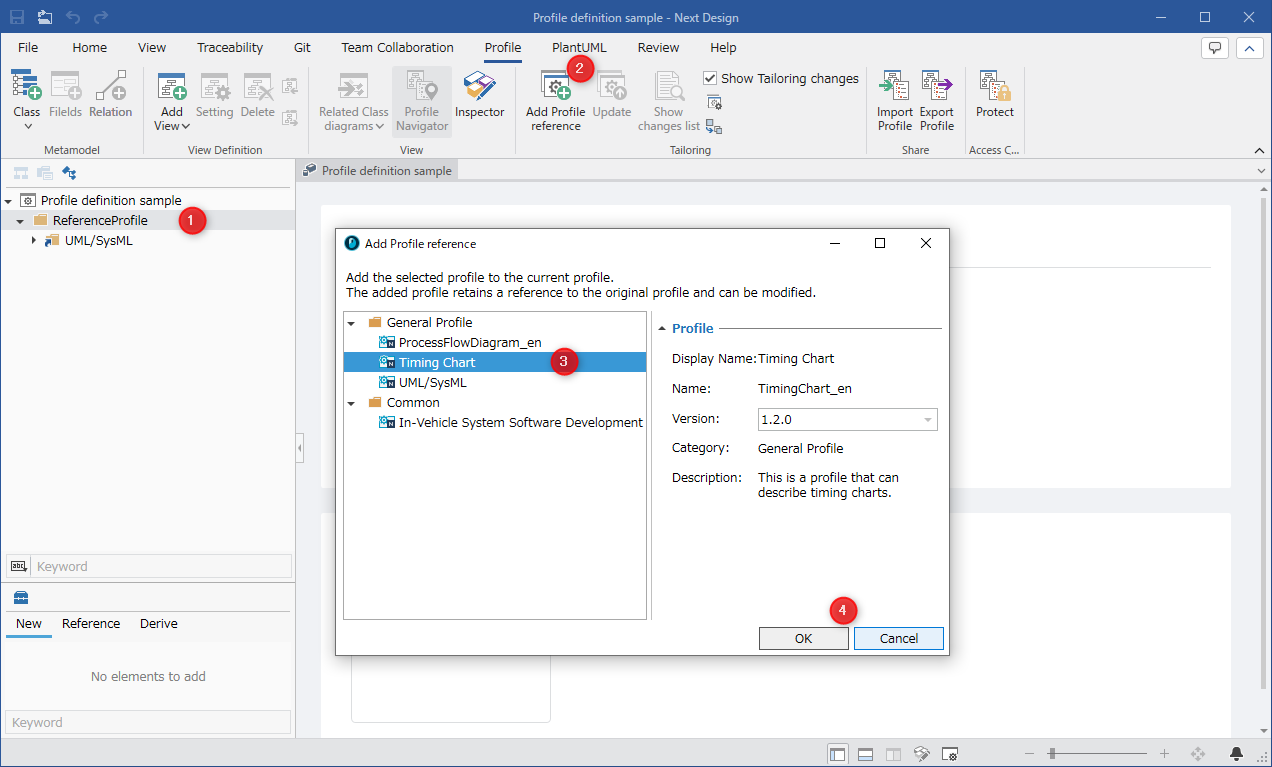Collapse the General Profile folder
The width and height of the screenshot is (1272, 767).
tap(351, 323)
